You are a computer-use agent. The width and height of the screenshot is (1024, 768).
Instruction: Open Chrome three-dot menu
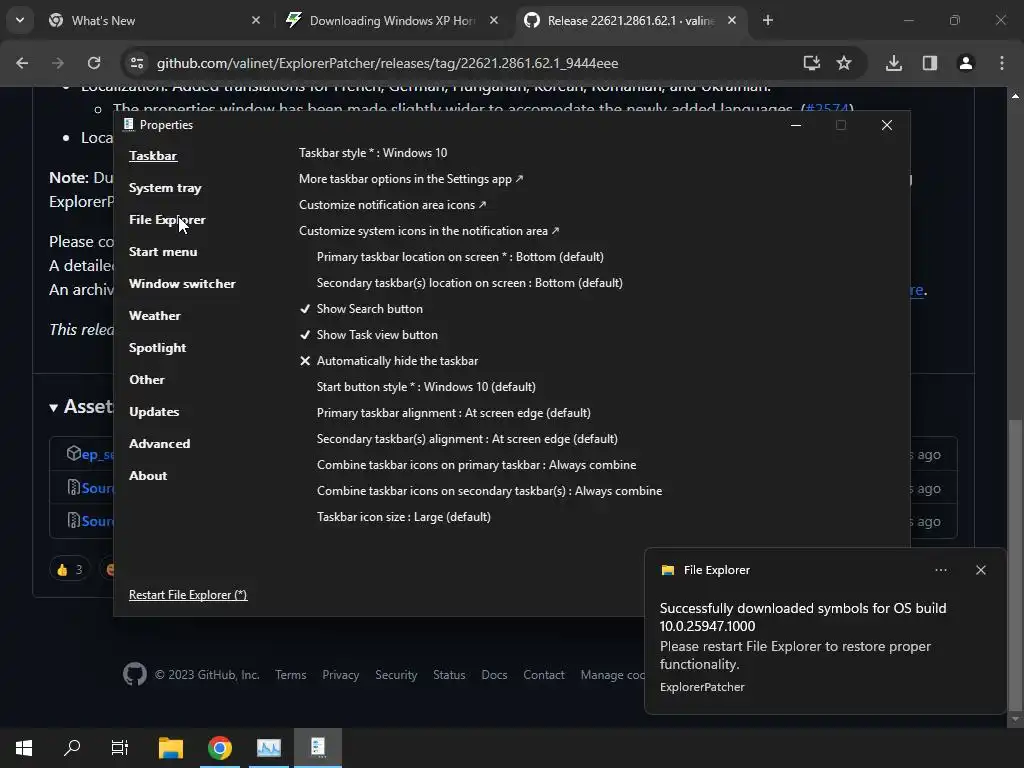1002,63
